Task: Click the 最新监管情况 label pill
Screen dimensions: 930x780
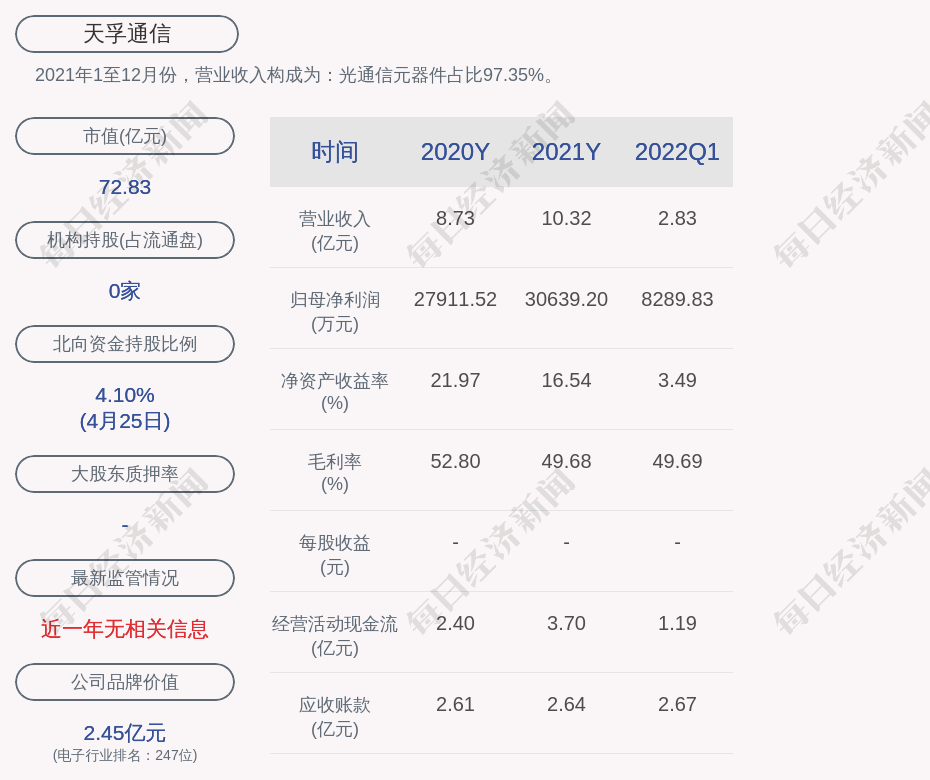Action: [x=125, y=578]
